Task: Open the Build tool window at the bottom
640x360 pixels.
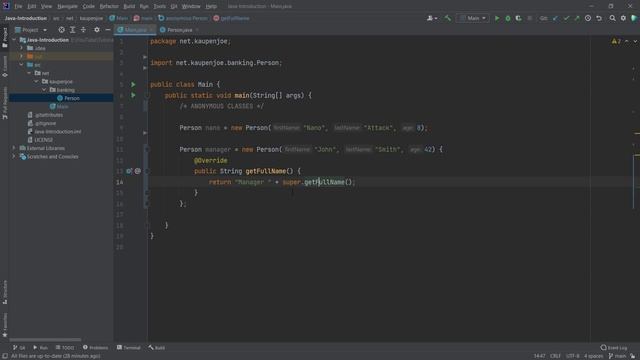Action: click(157, 348)
